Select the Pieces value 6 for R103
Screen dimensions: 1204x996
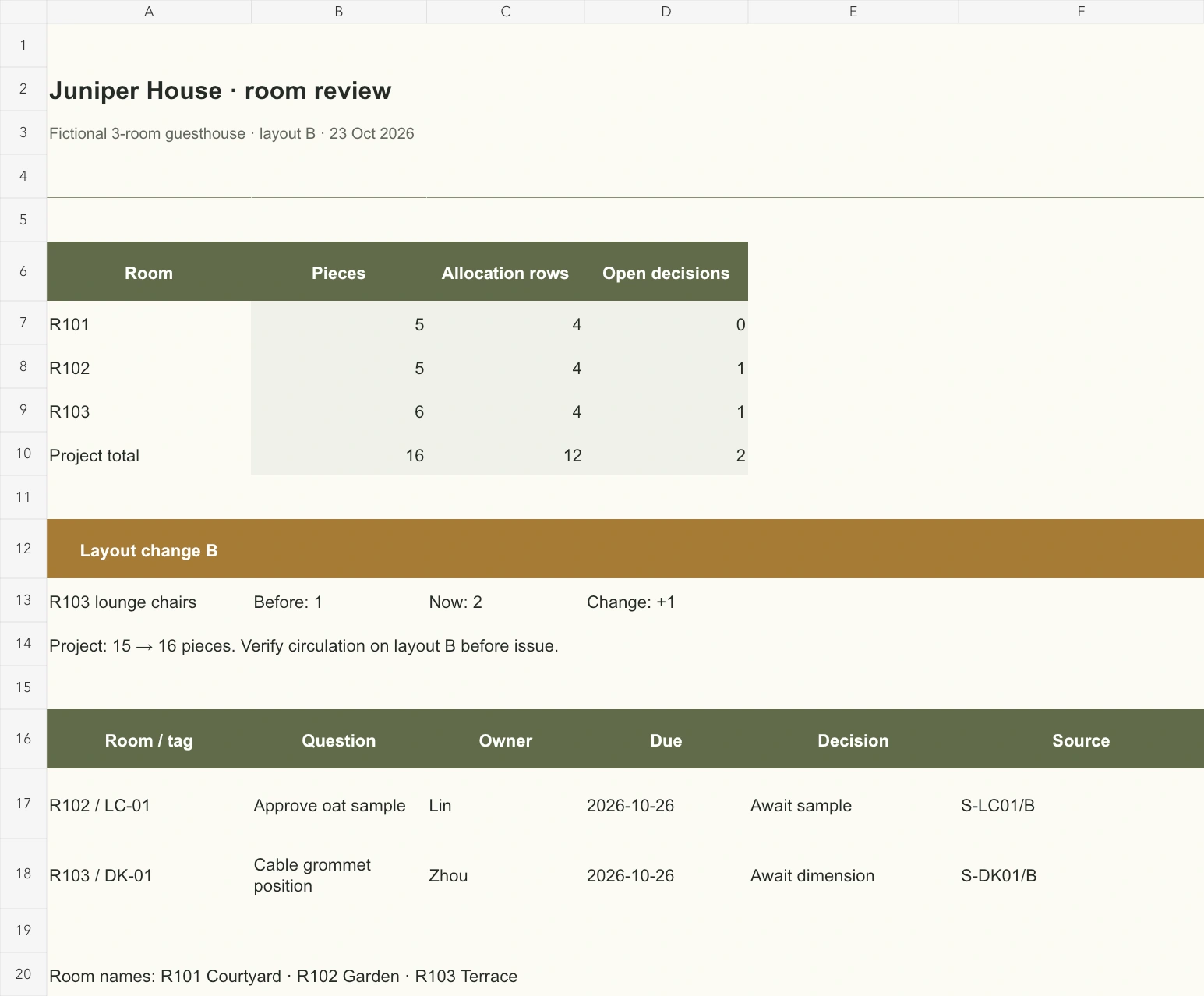[x=339, y=411]
